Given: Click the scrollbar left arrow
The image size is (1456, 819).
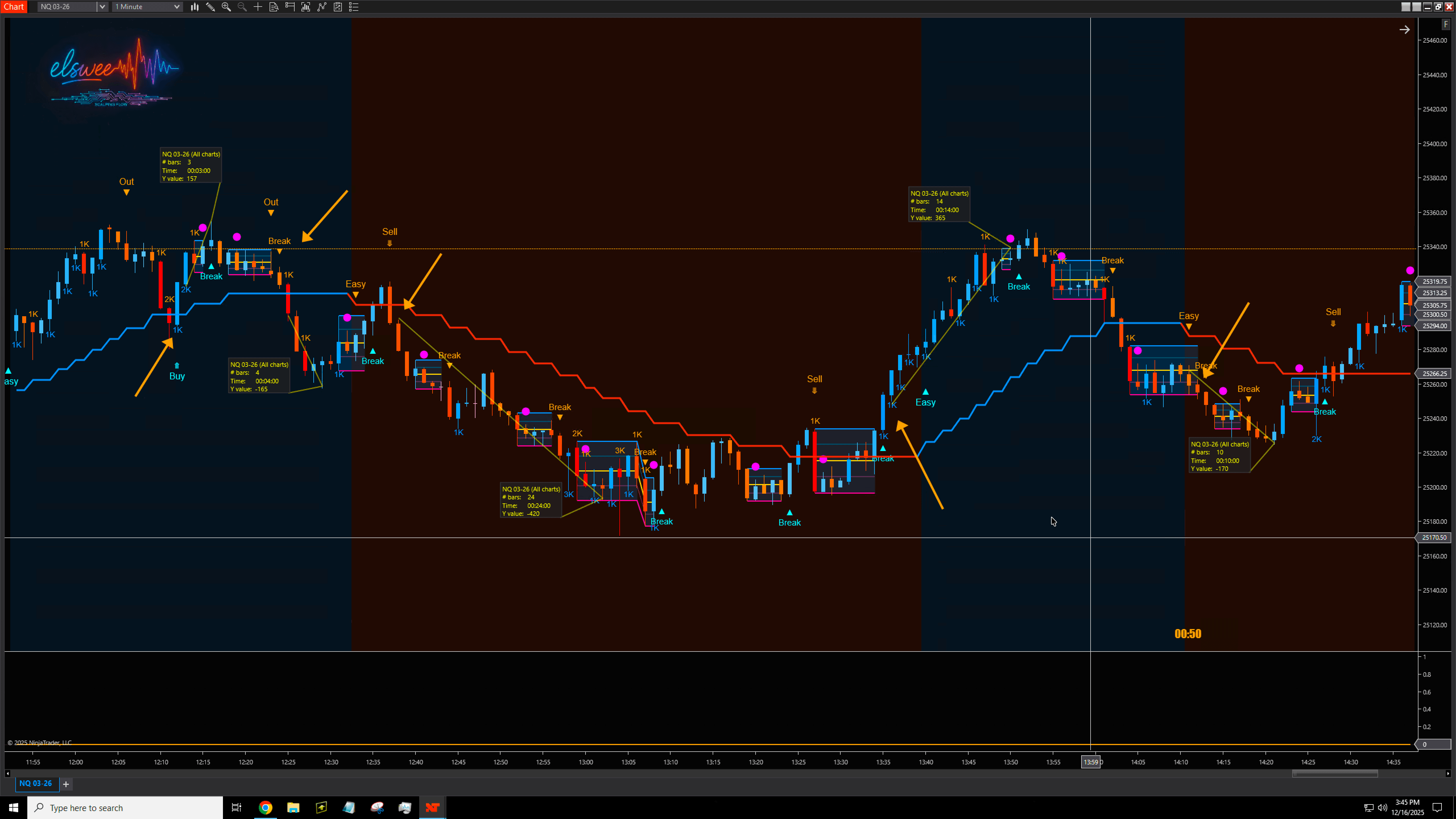Looking at the screenshot, I should click(x=7, y=773).
